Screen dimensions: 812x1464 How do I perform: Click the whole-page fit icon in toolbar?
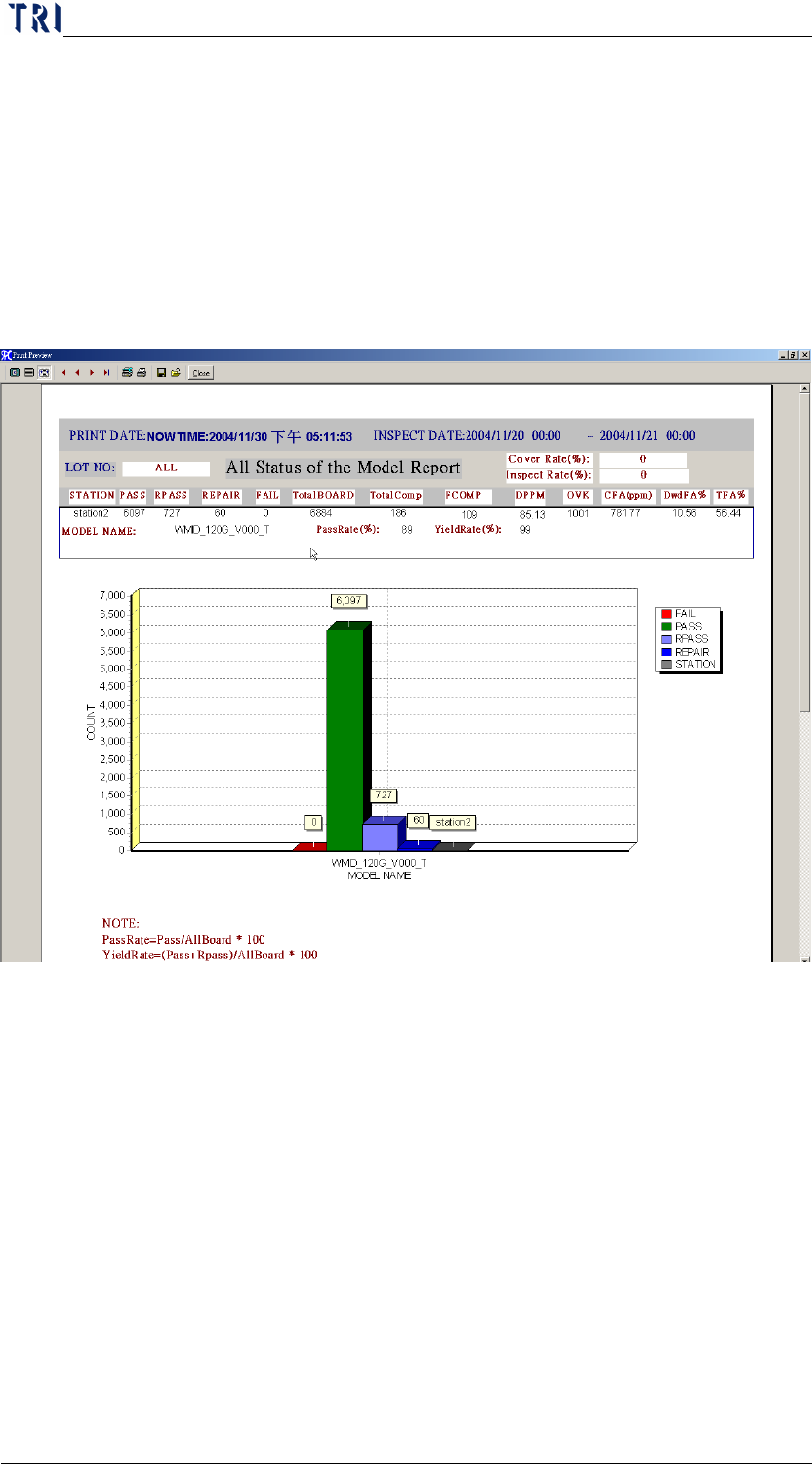click(x=44, y=373)
